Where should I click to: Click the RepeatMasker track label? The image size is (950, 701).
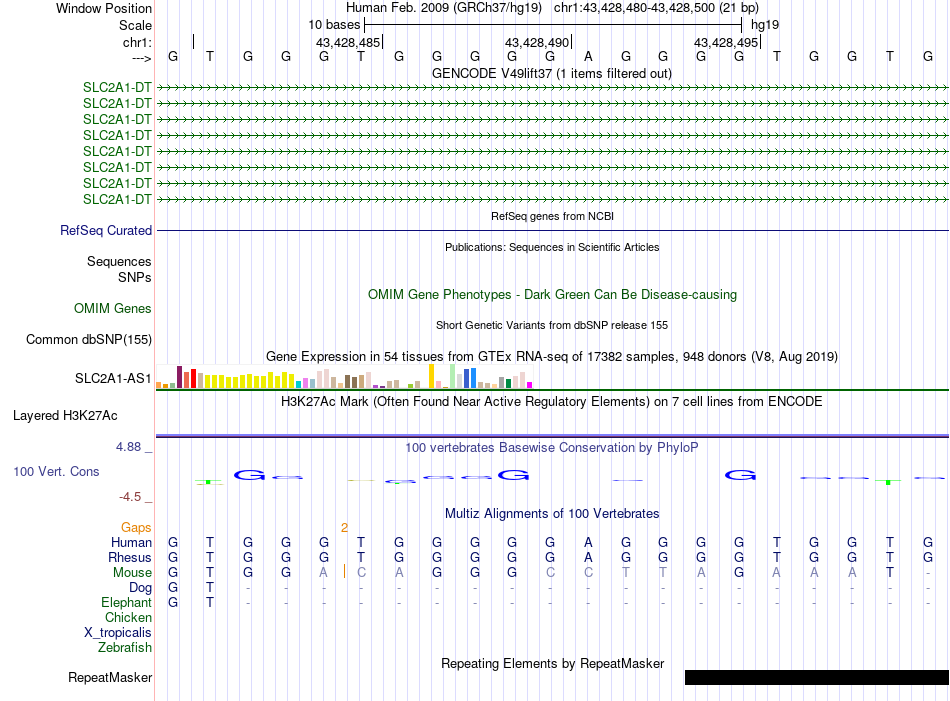110,677
